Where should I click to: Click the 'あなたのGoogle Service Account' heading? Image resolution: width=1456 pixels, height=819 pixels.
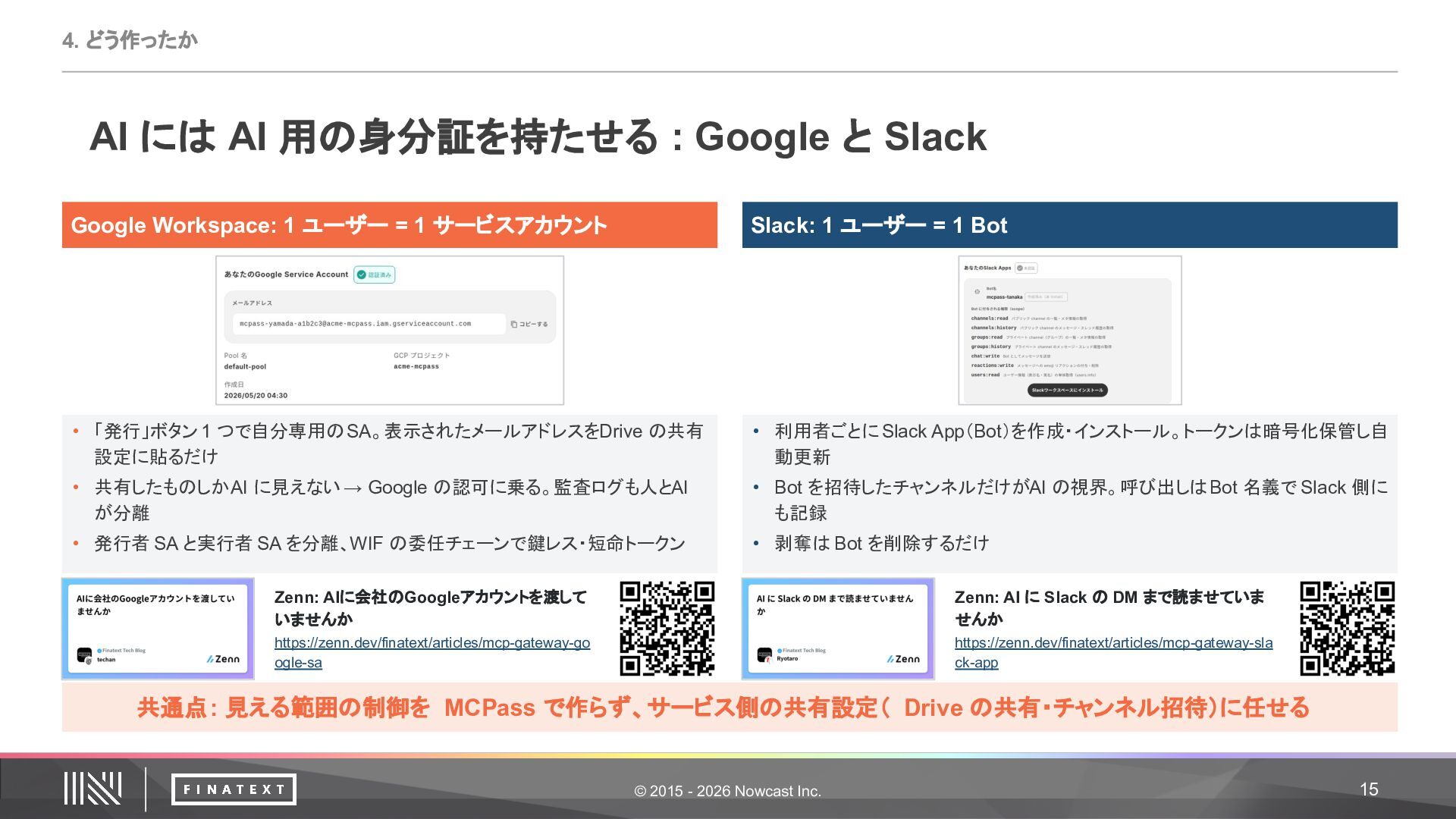pyautogui.click(x=286, y=275)
